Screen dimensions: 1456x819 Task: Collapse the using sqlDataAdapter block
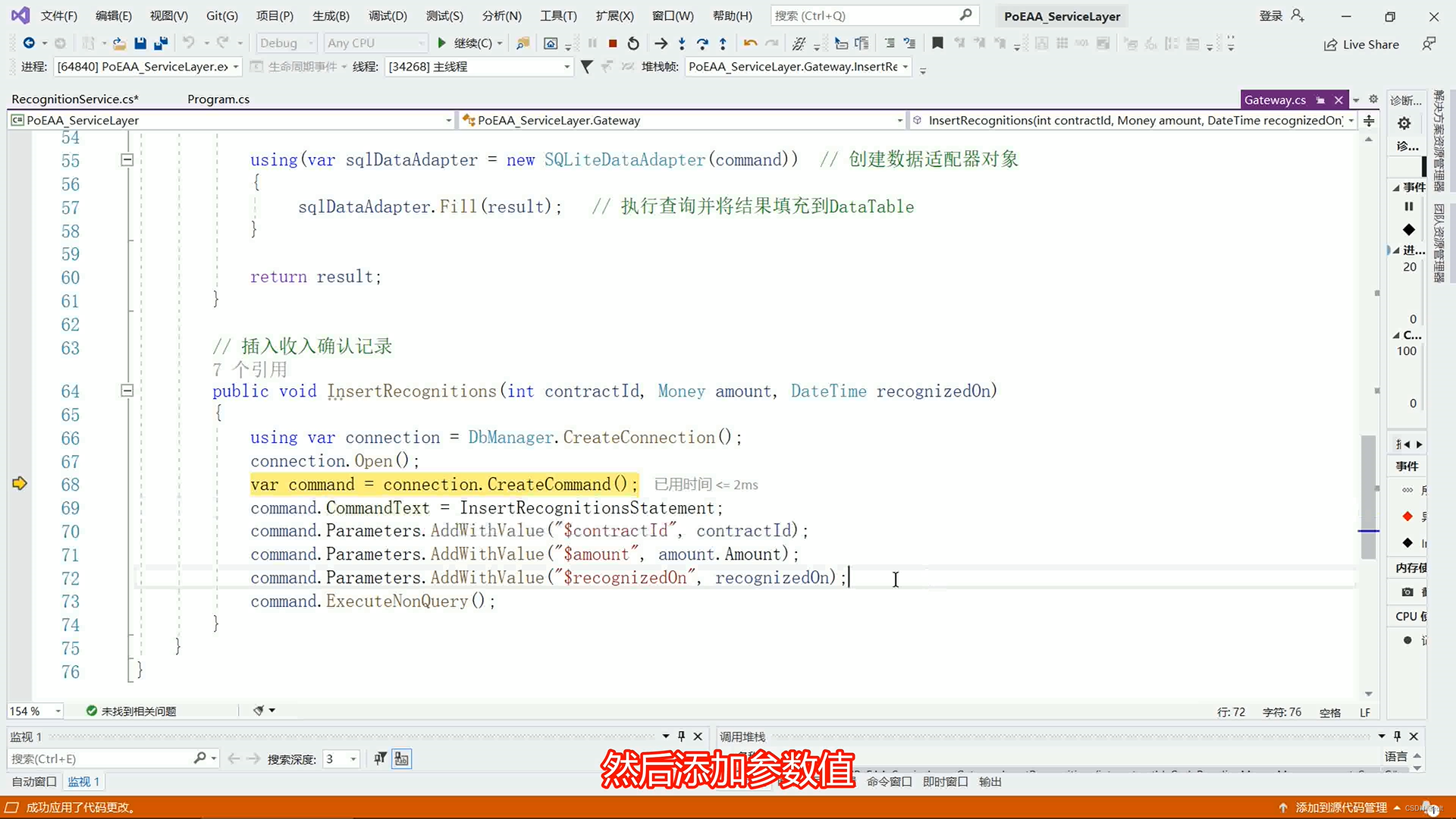pos(127,160)
